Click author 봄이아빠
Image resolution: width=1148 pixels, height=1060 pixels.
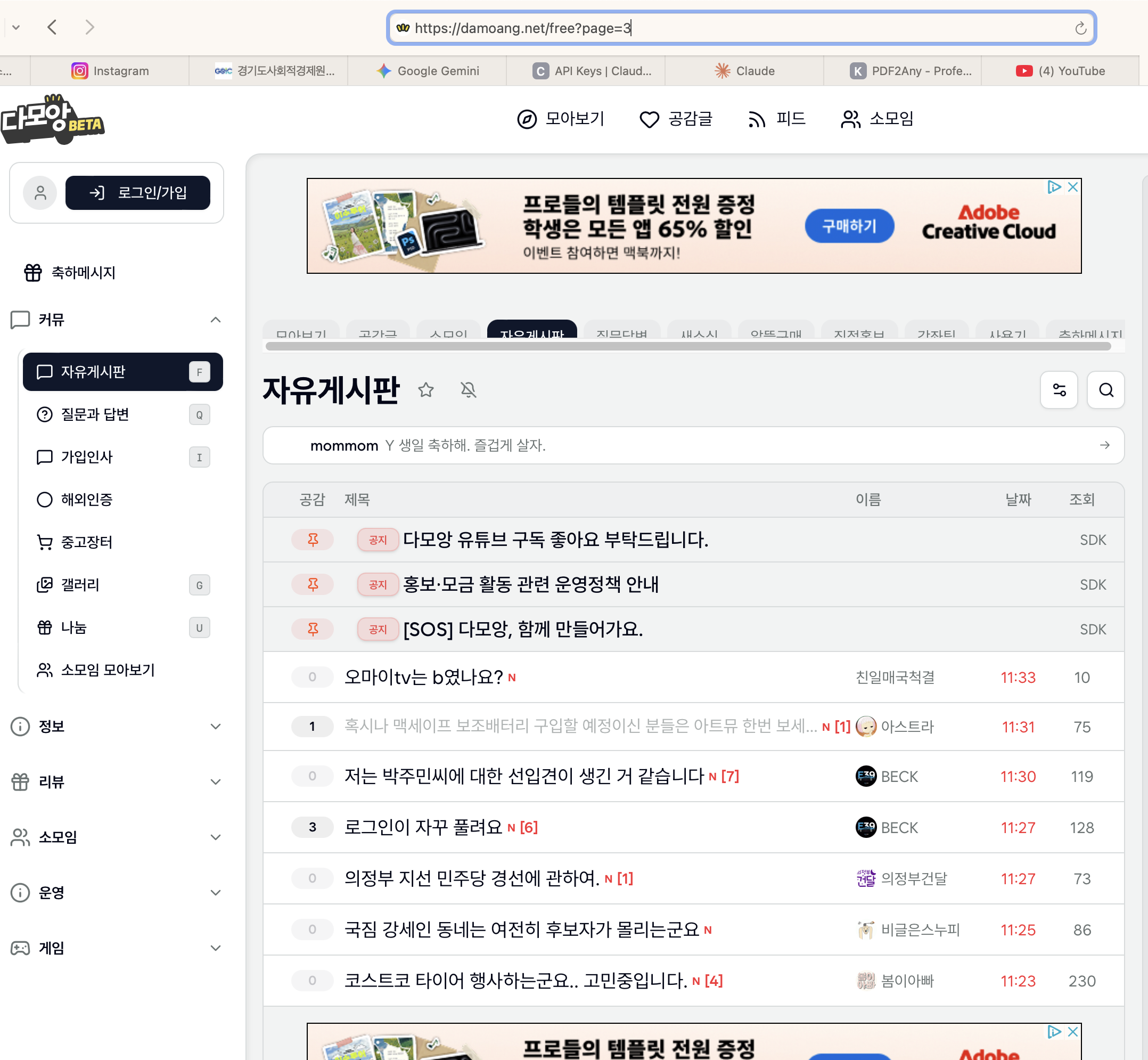pyautogui.click(x=907, y=981)
